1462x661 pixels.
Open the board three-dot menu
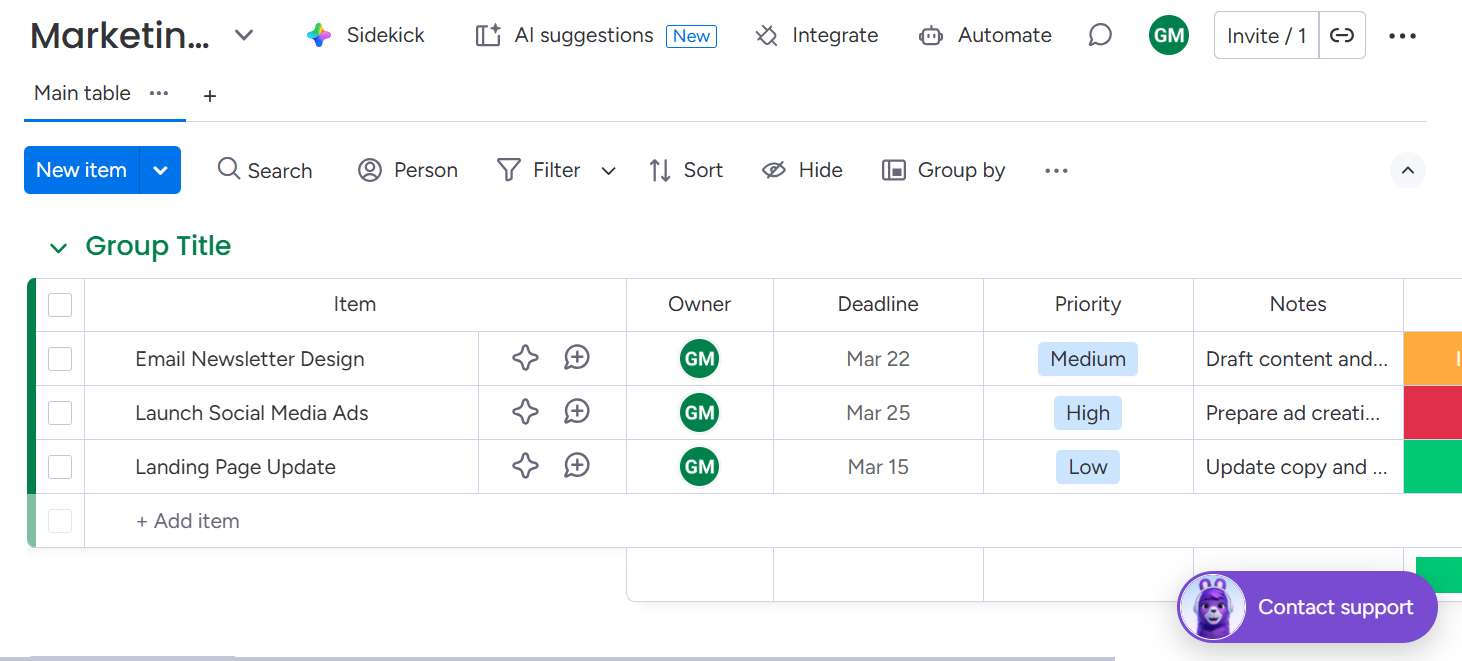pos(1403,35)
